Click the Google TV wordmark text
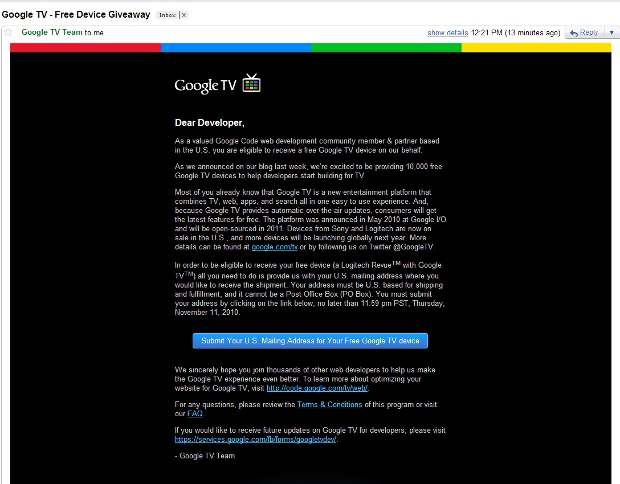 click(x=205, y=85)
